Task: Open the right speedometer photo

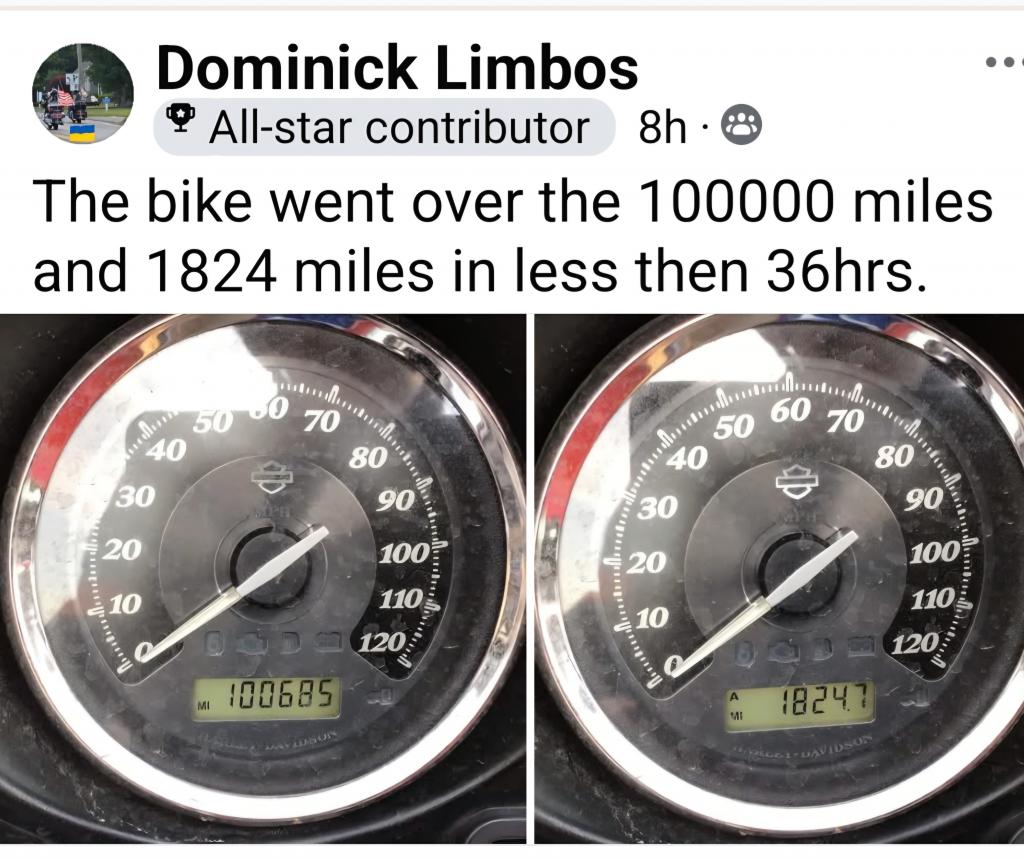Action: [x=779, y=579]
